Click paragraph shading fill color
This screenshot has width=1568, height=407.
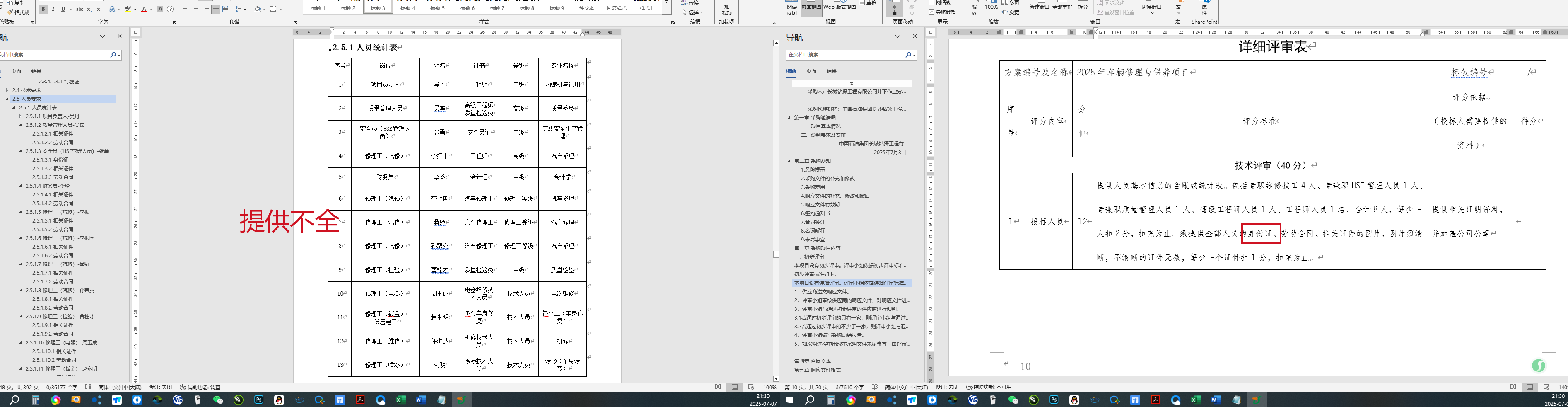pyautogui.click(x=257, y=9)
